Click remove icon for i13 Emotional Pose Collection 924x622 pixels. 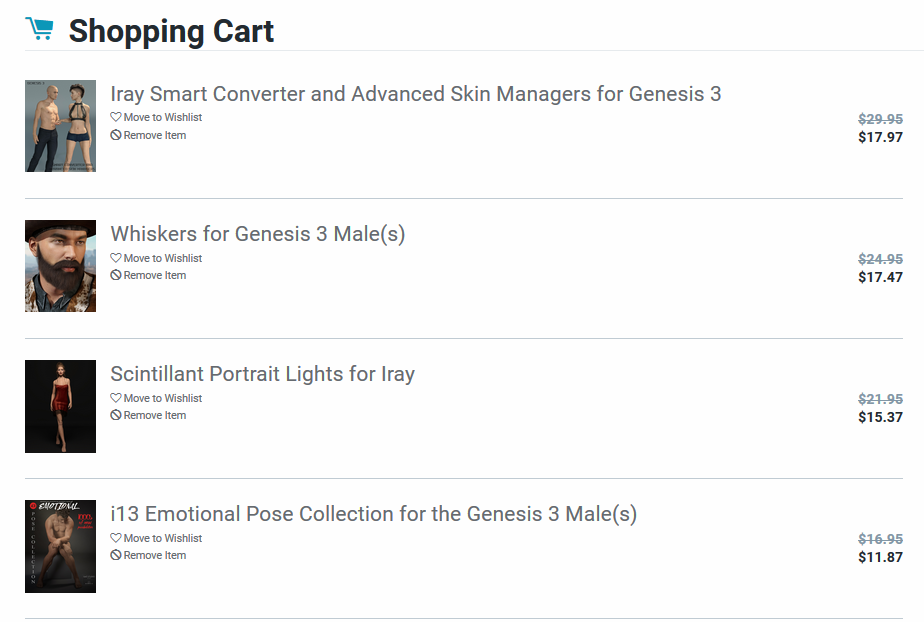coord(116,555)
